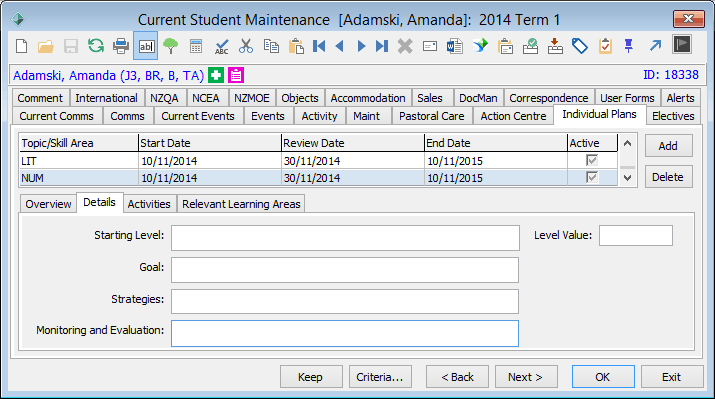The image size is (715, 399).
Task: Open the Criteria... dialog button
Action: [x=380, y=377]
